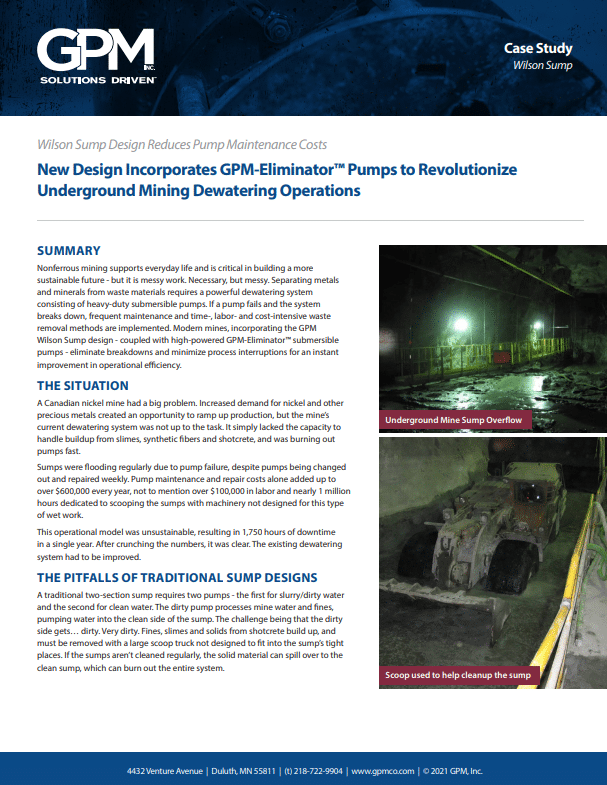The height and width of the screenshot is (785, 607).
Task: Click THE SITUATION section heading
Action: 83,386
